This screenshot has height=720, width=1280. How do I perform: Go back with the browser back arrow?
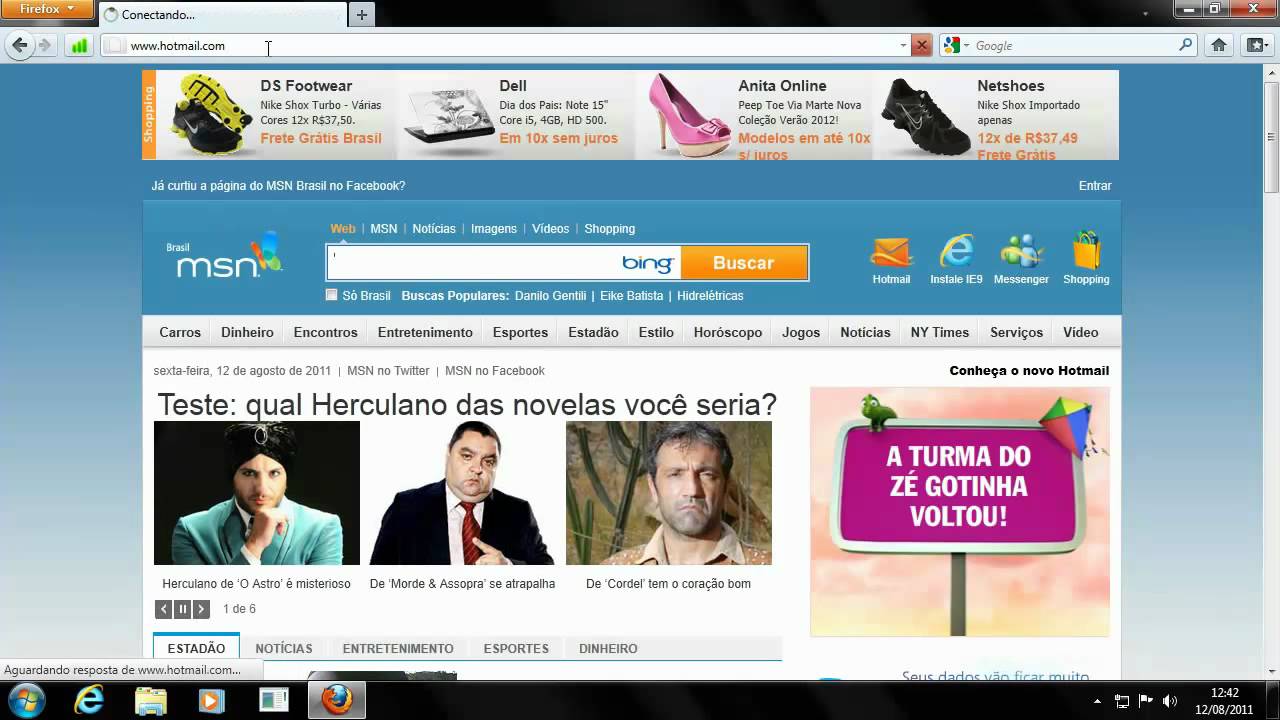tap(20, 45)
